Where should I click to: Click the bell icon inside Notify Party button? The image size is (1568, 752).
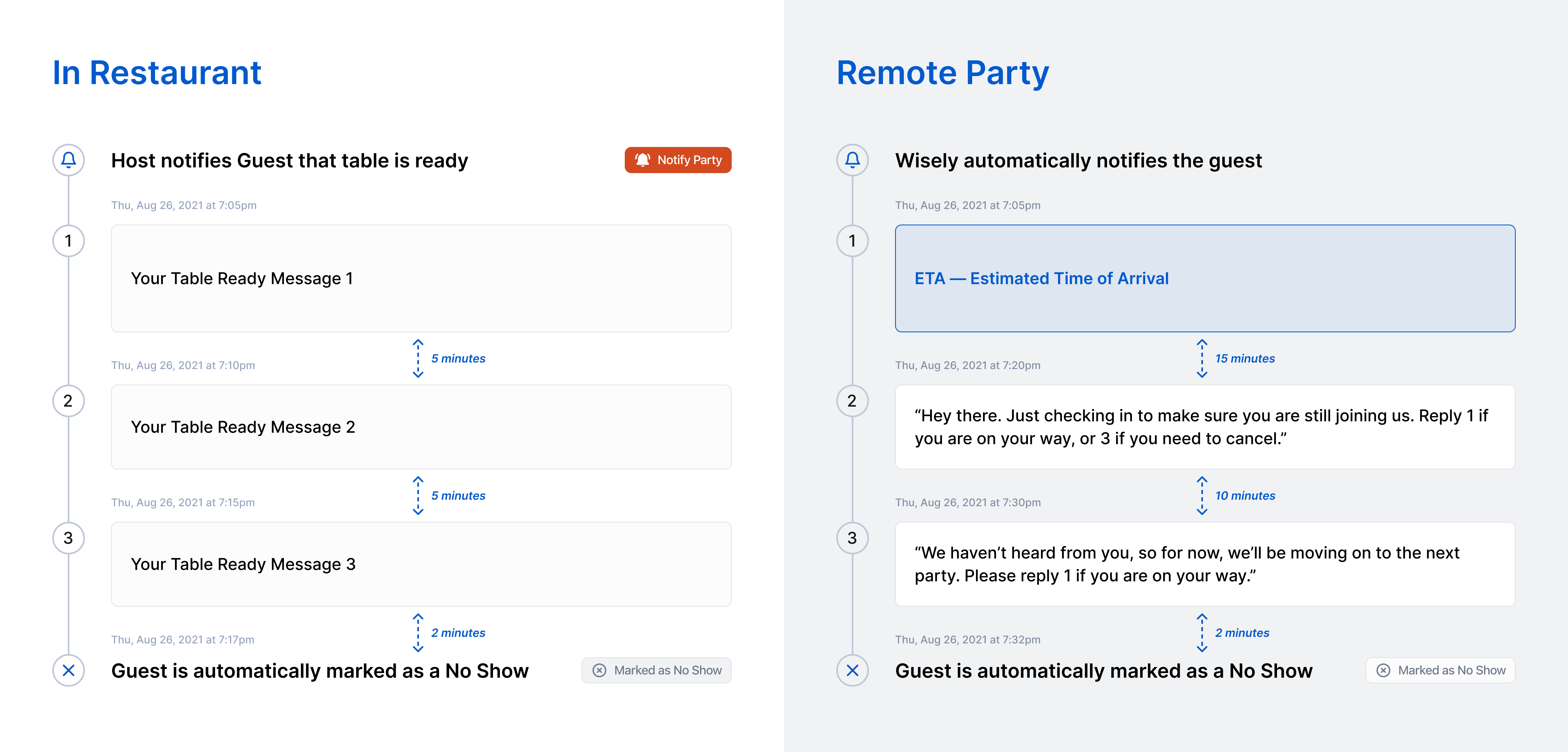[643, 160]
